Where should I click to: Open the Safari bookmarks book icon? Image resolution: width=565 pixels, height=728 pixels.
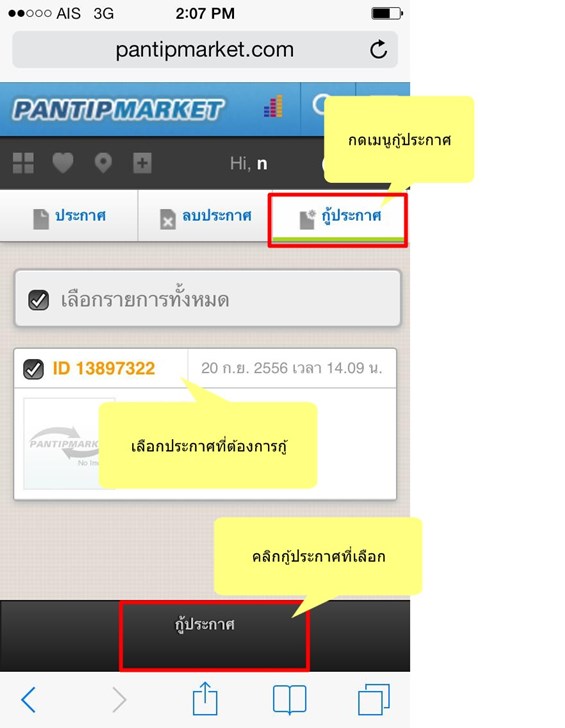tap(289, 699)
